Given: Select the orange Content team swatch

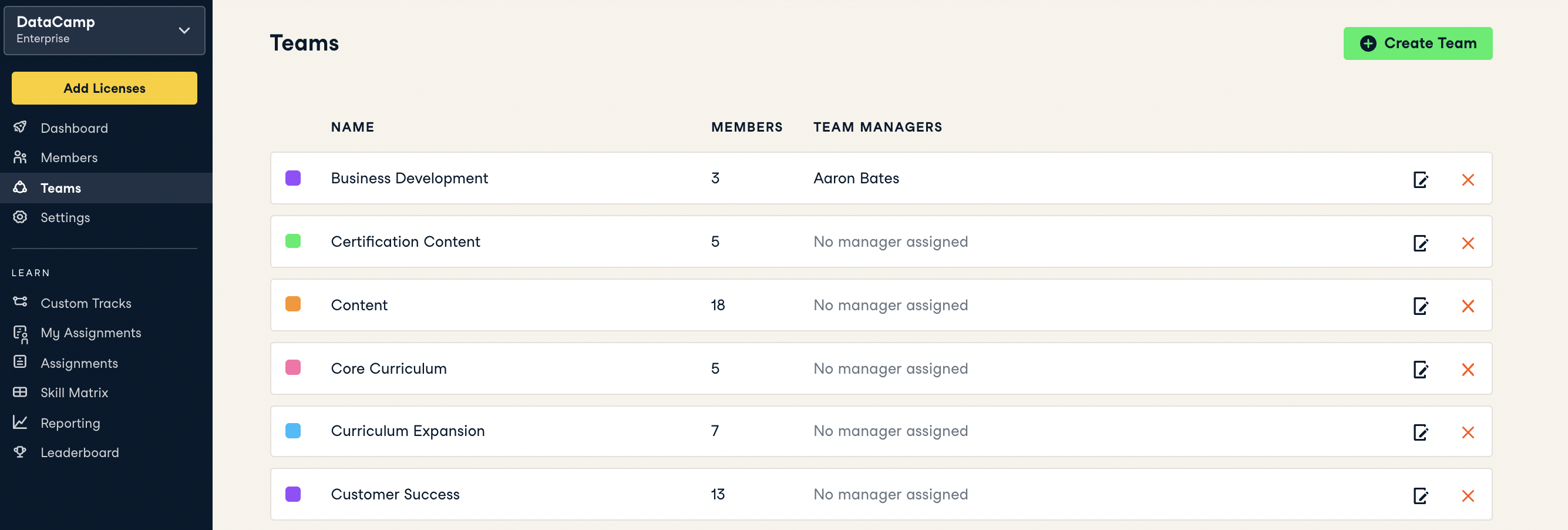Looking at the screenshot, I should (x=293, y=304).
